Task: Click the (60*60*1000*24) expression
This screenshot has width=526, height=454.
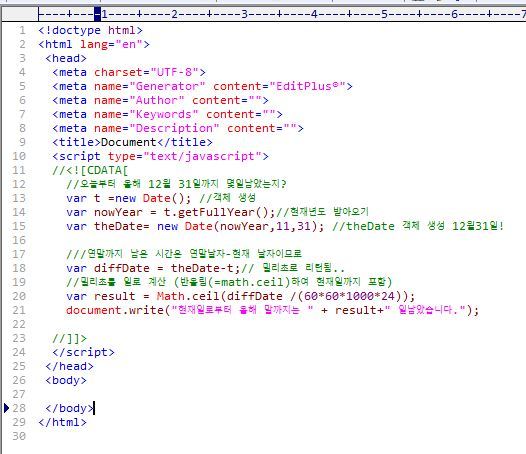Action: click(349, 296)
